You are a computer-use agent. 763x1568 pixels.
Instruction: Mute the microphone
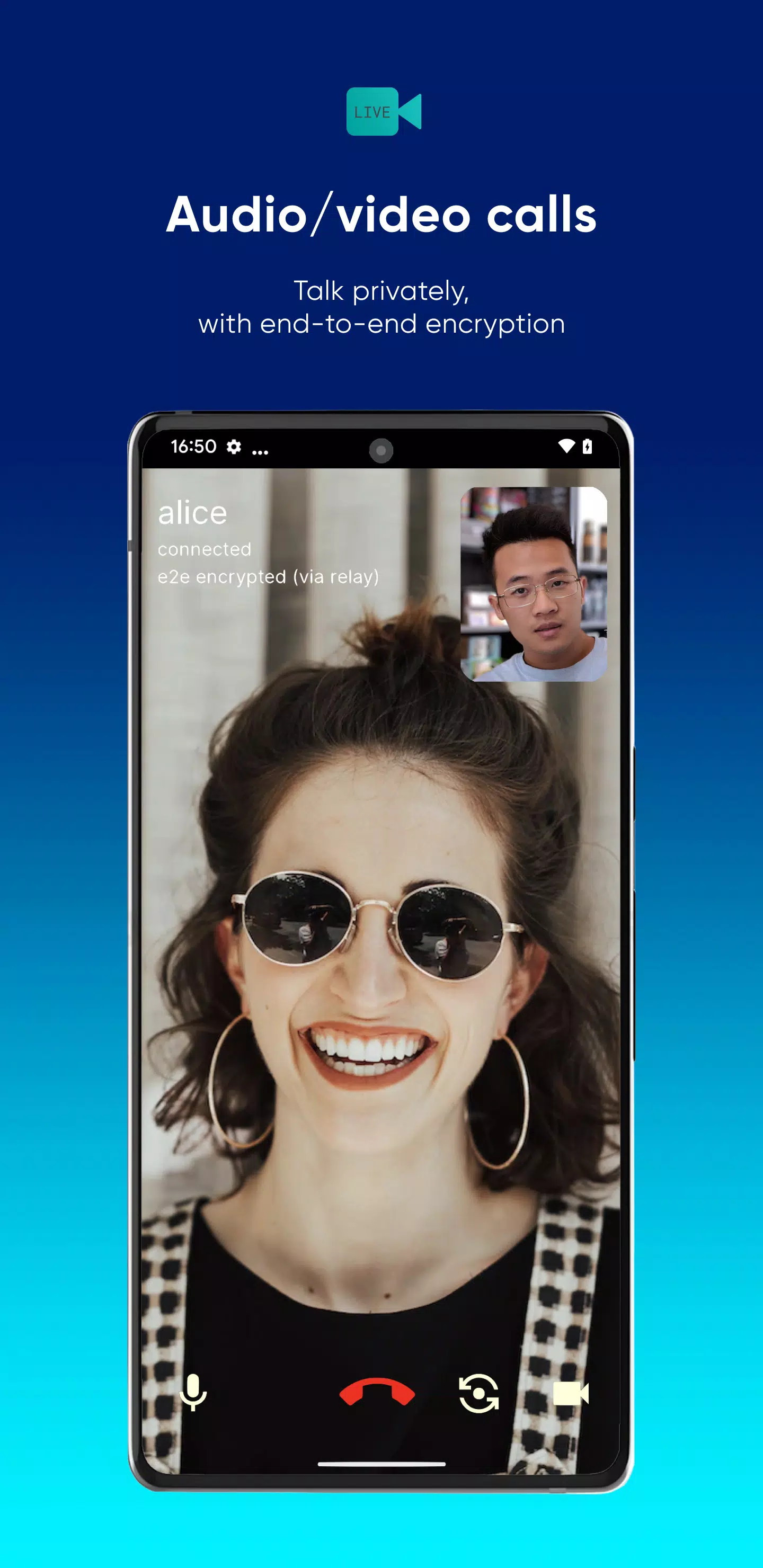coord(193,1393)
